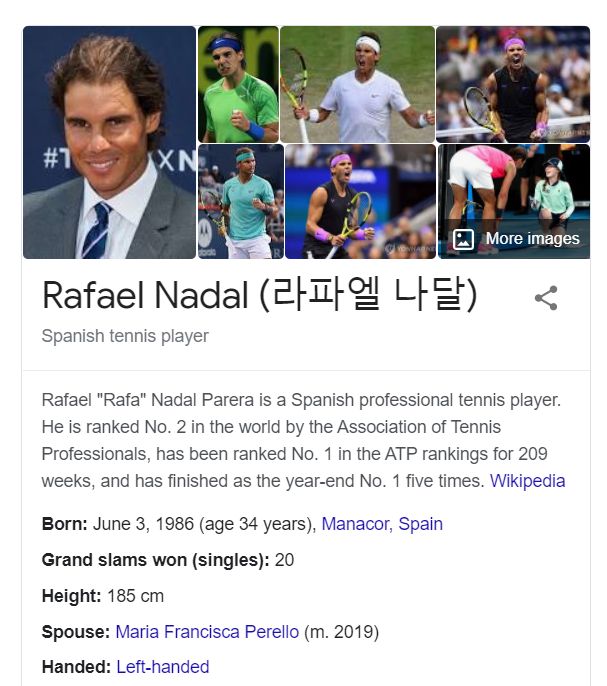Click the Rafael Nadal title heading
The image size is (607, 686).
tap(260, 295)
